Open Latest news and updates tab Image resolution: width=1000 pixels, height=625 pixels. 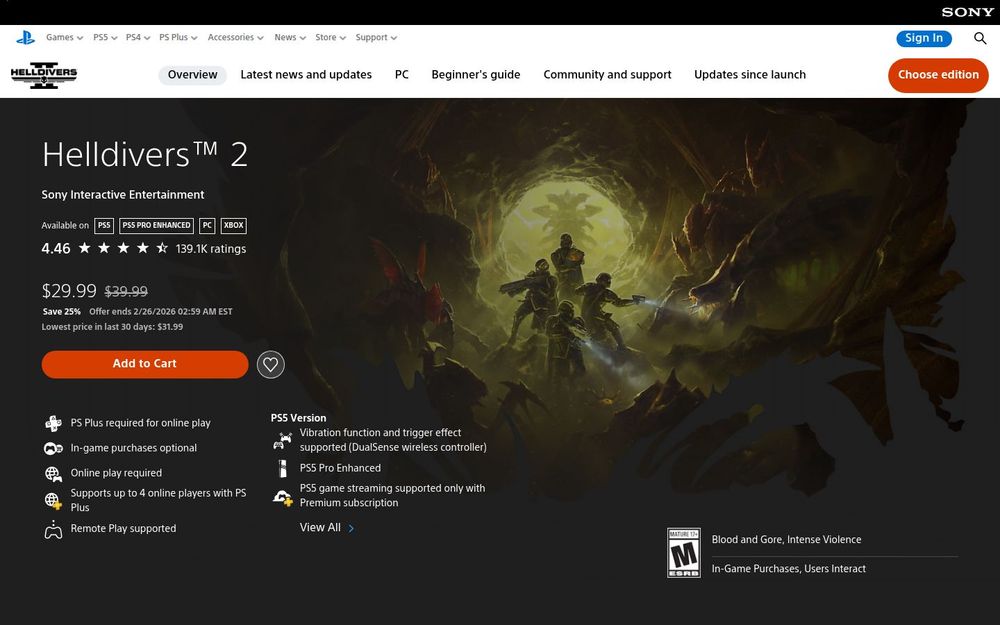(x=306, y=75)
